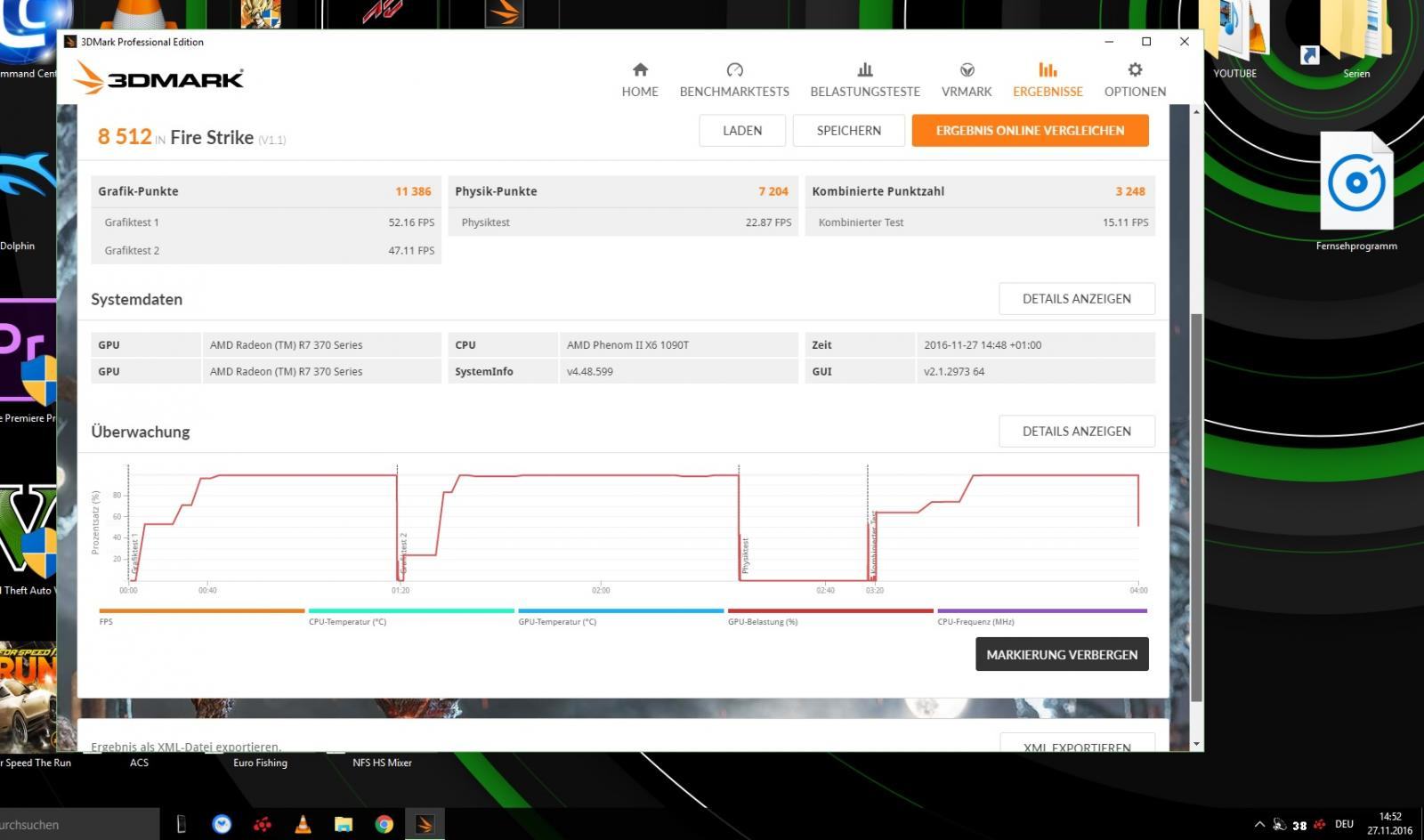
Task: Go to the HOME tab
Action: point(640,80)
